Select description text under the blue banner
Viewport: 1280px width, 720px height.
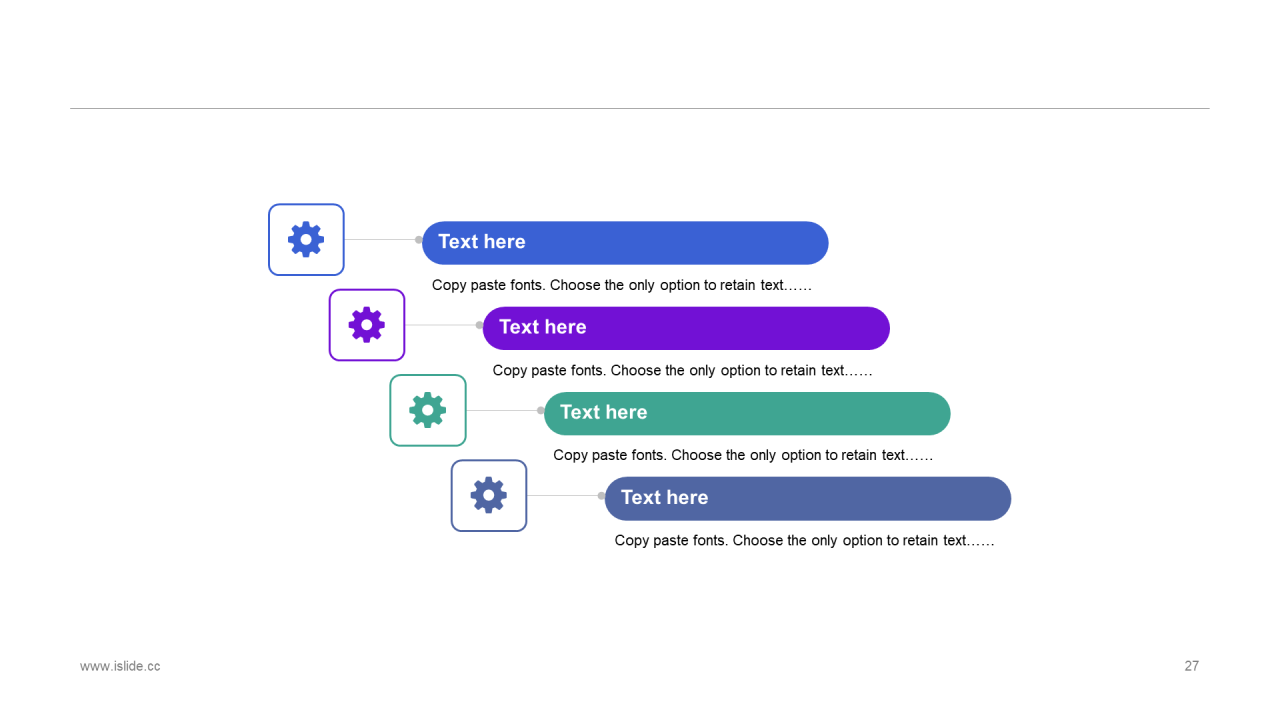tap(622, 285)
